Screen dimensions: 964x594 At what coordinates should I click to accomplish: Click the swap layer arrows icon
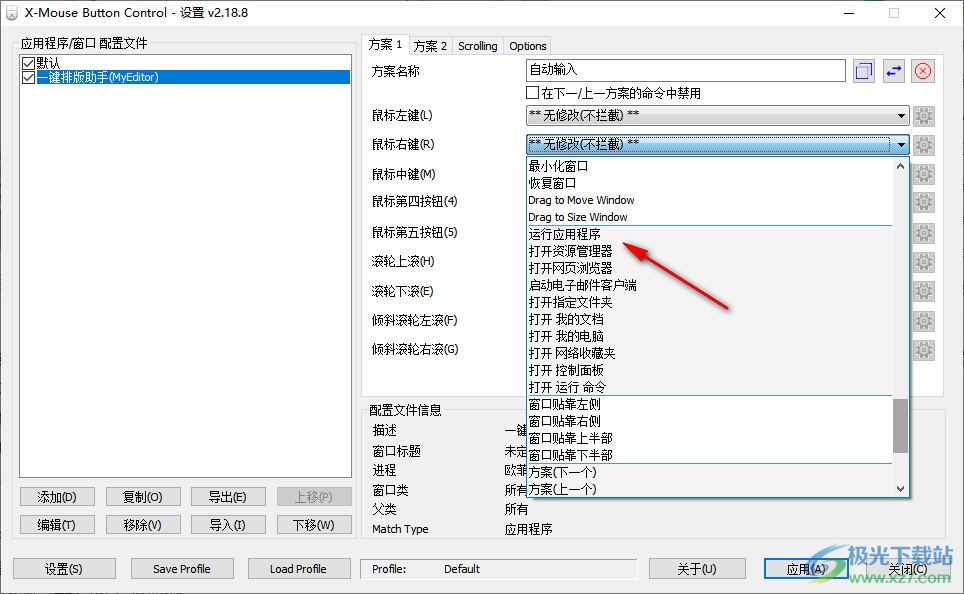(x=893, y=71)
